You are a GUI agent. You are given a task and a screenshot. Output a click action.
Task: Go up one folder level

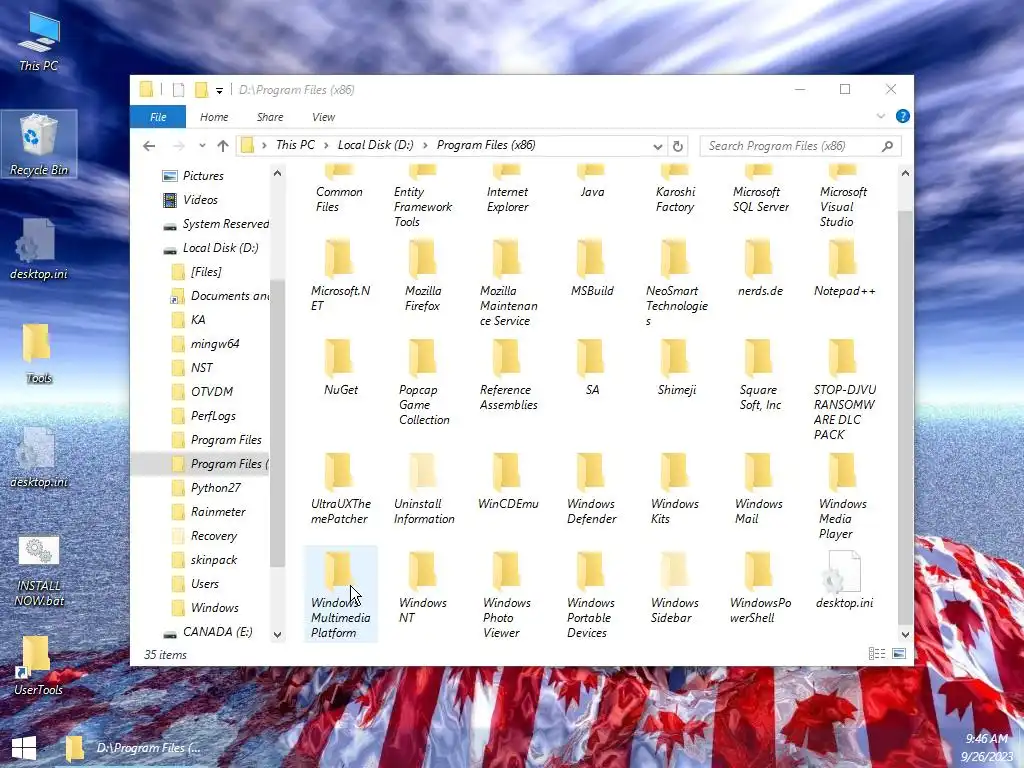point(223,146)
